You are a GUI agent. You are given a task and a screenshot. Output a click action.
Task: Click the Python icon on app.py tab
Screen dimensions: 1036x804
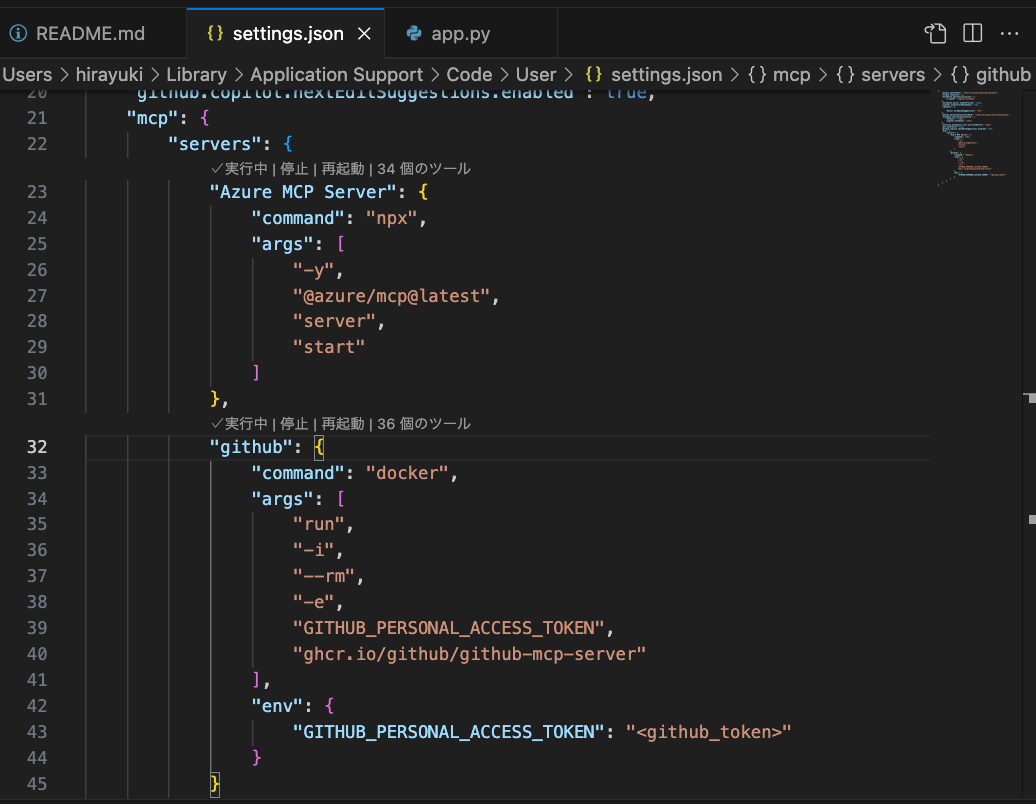point(414,34)
